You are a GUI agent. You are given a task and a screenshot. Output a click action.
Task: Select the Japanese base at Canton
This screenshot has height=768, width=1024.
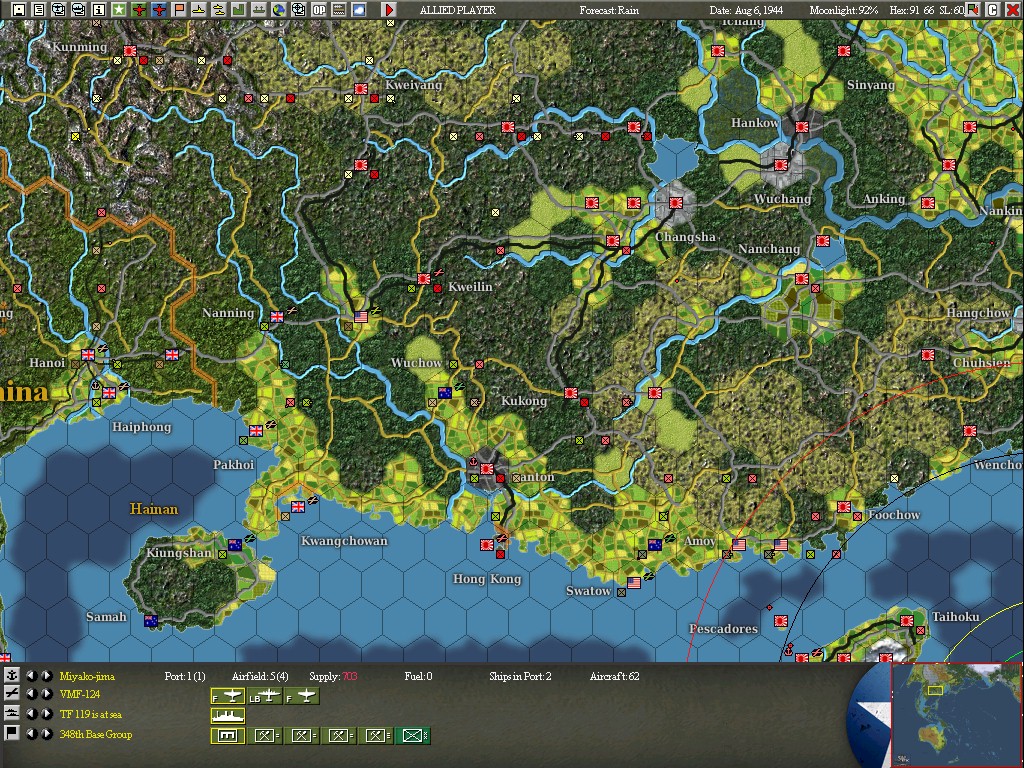[487, 468]
